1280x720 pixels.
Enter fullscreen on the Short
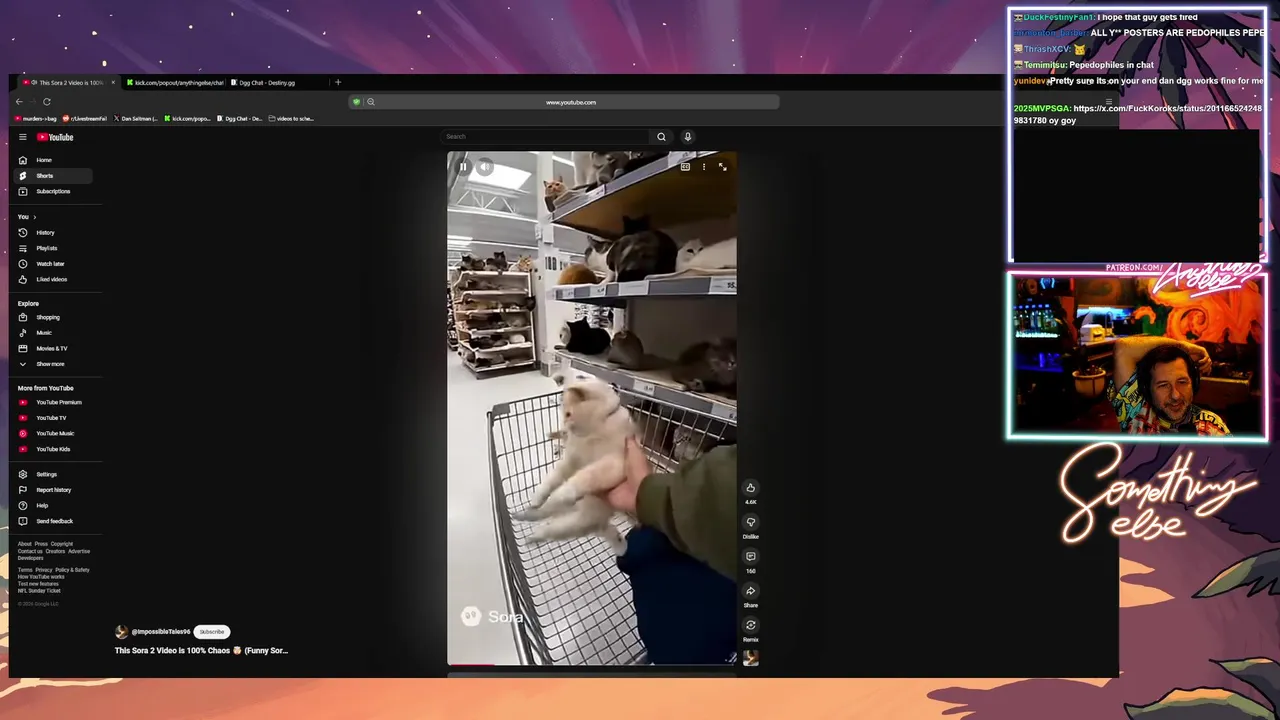point(722,167)
